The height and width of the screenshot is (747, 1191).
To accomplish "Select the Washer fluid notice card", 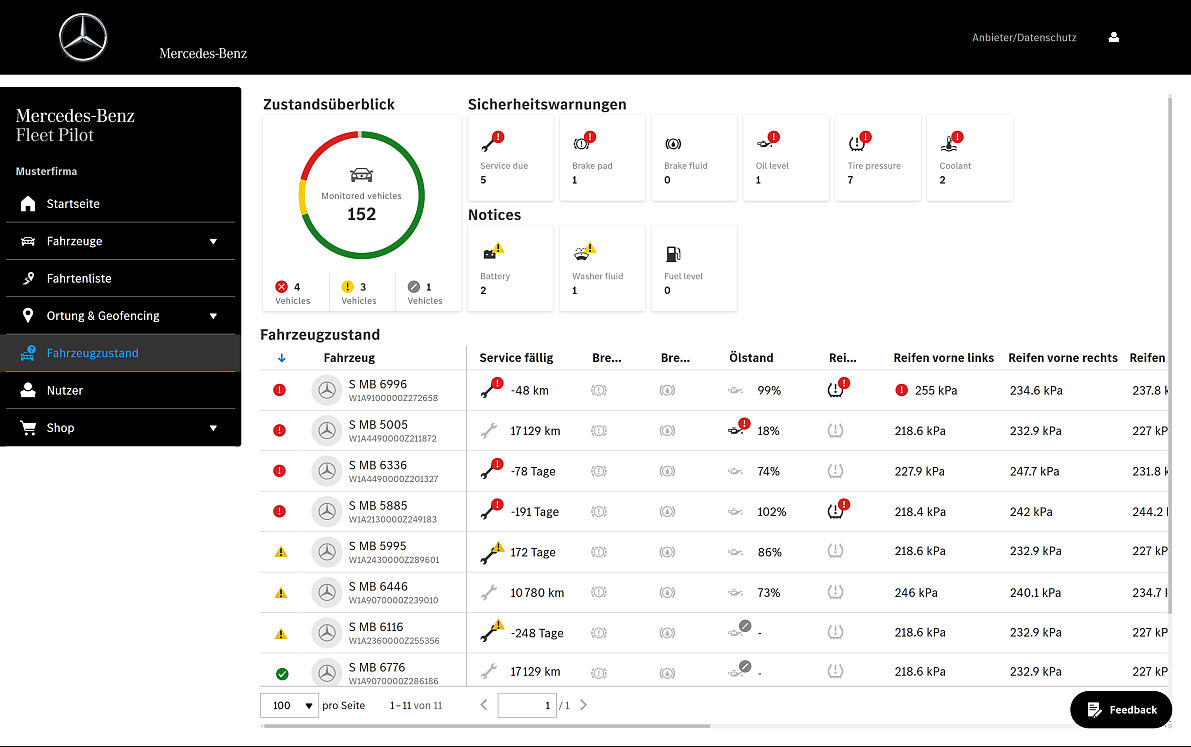I will point(601,268).
